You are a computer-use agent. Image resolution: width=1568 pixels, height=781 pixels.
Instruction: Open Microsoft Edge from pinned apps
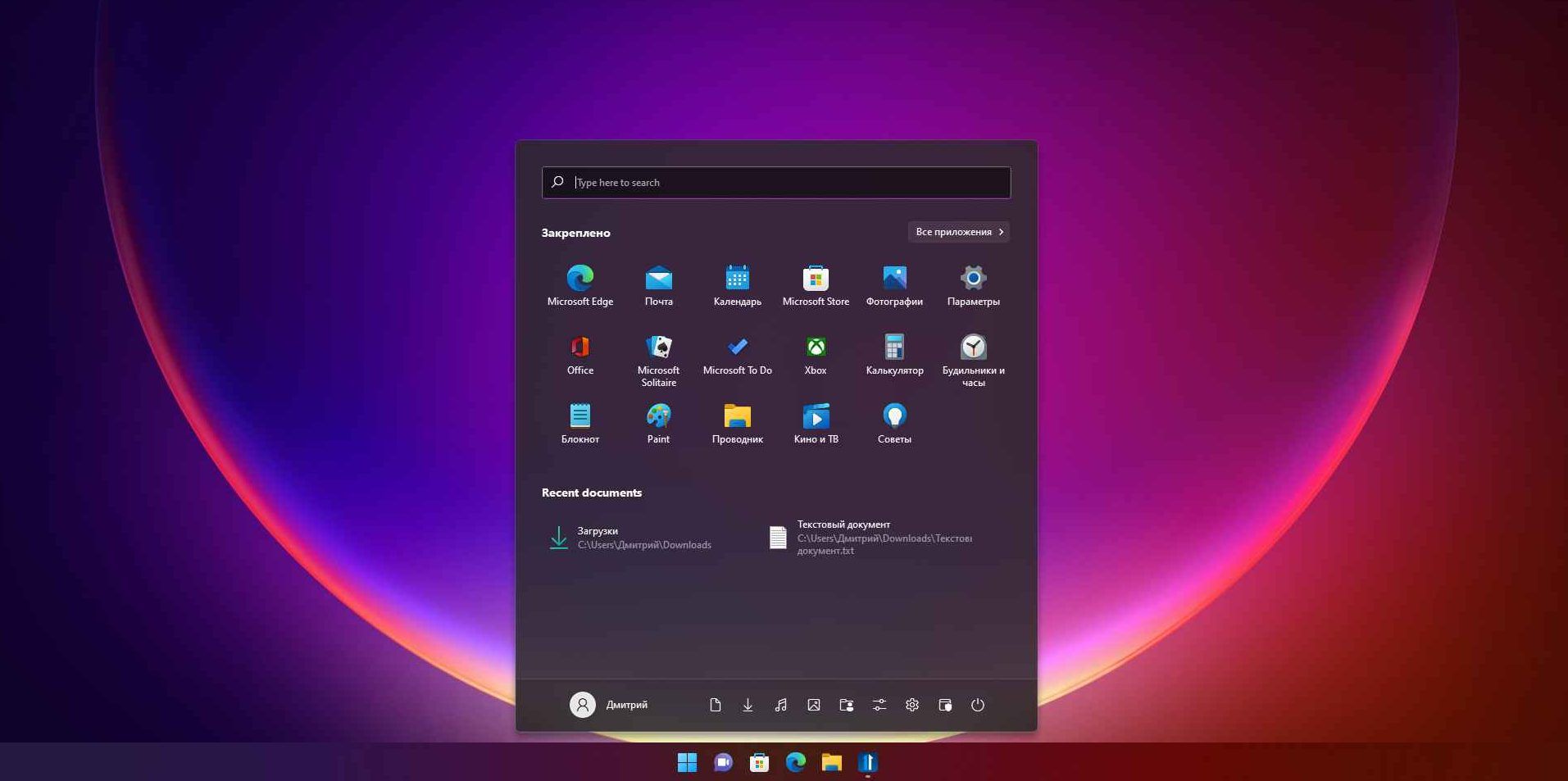(579, 284)
